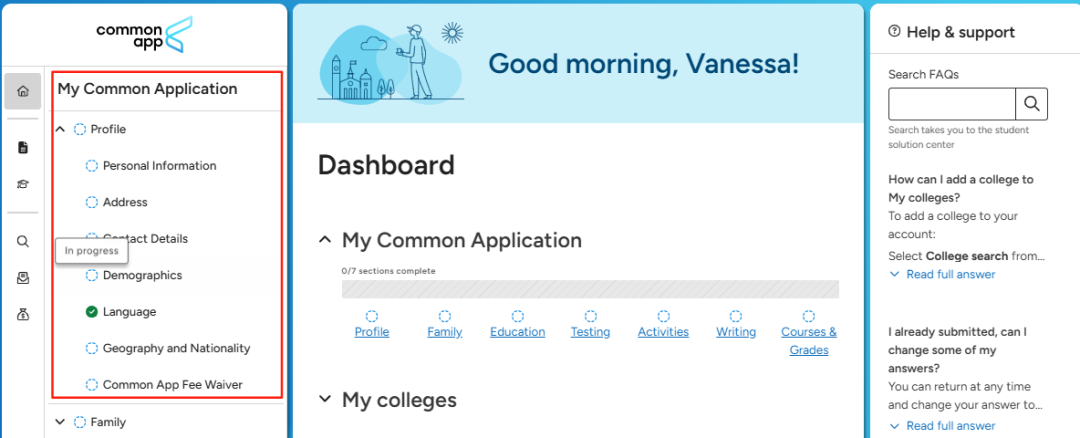Select Geography and Nationality in sidebar

pyautogui.click(x=176, y=349)
